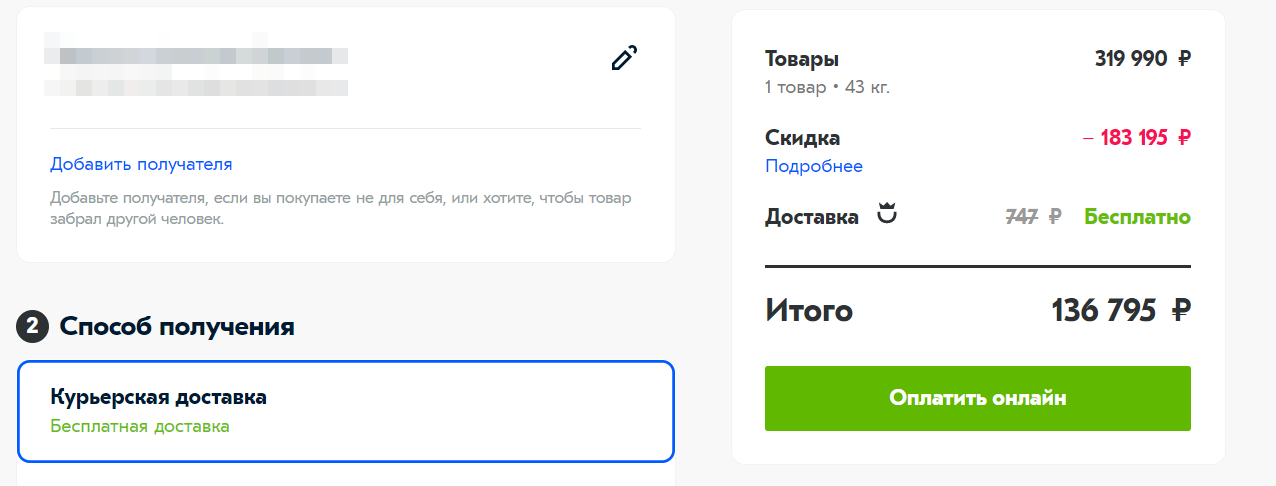The image size is (1276, 486).
Task: Open the Подробнее discount details link
Action: [813, 166]
